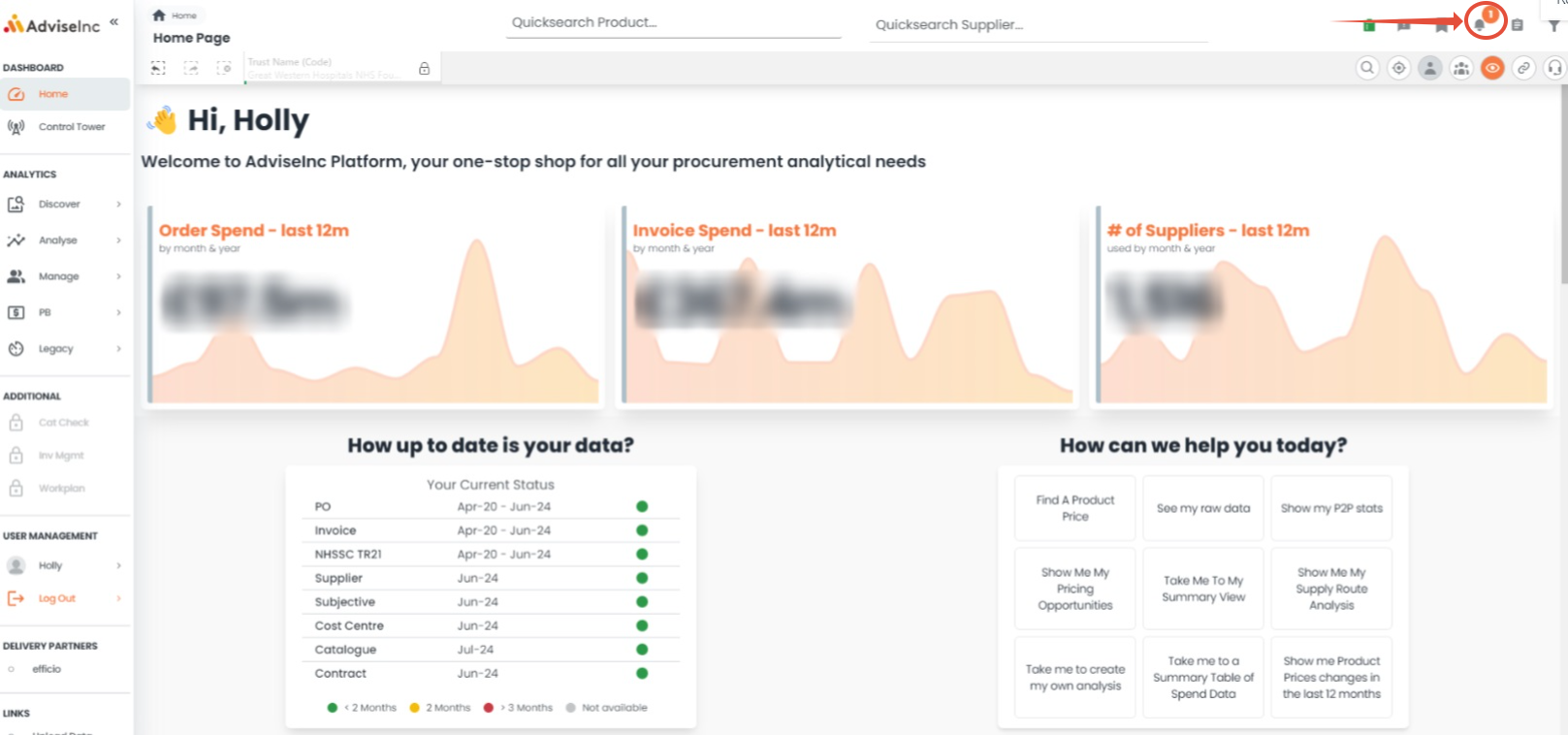Click the PO row green status dot
This screenshot has height=735, width=1568.
(x=642, y=506)
